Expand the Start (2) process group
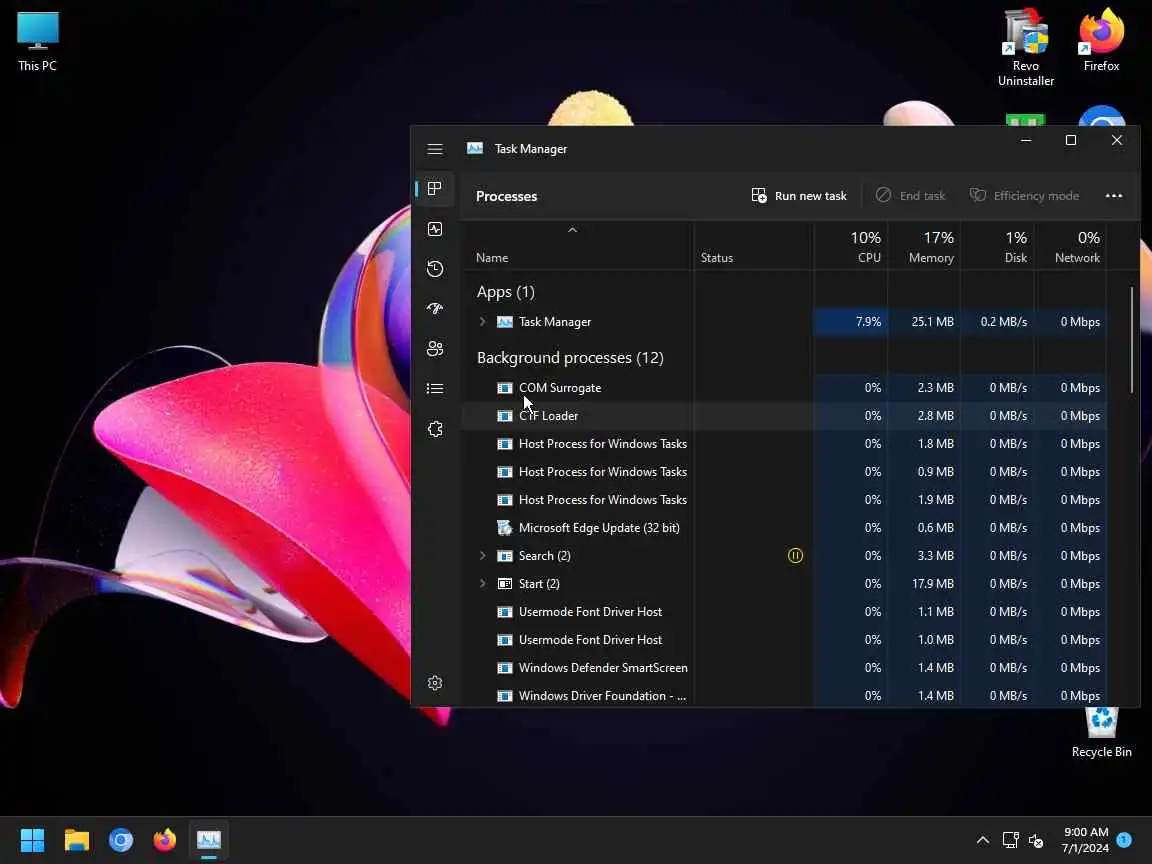Image resolution: width=1152 pixels, height=864 pixels. click(482, 584)
